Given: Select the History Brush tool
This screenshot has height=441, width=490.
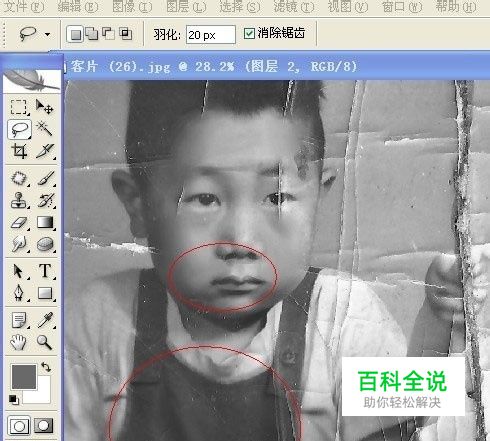Looking at the screenshot, I should coord(45,200).
